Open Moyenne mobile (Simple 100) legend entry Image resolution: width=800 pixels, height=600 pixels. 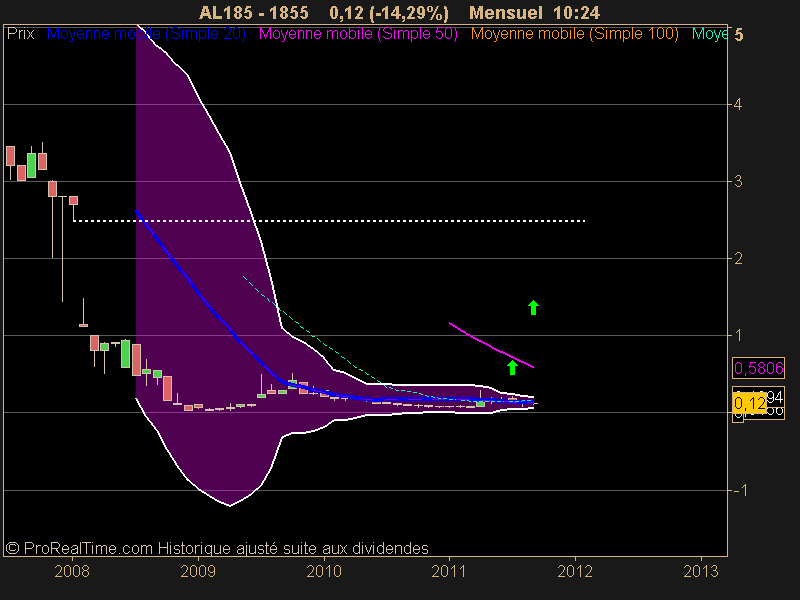click(574, 34)
